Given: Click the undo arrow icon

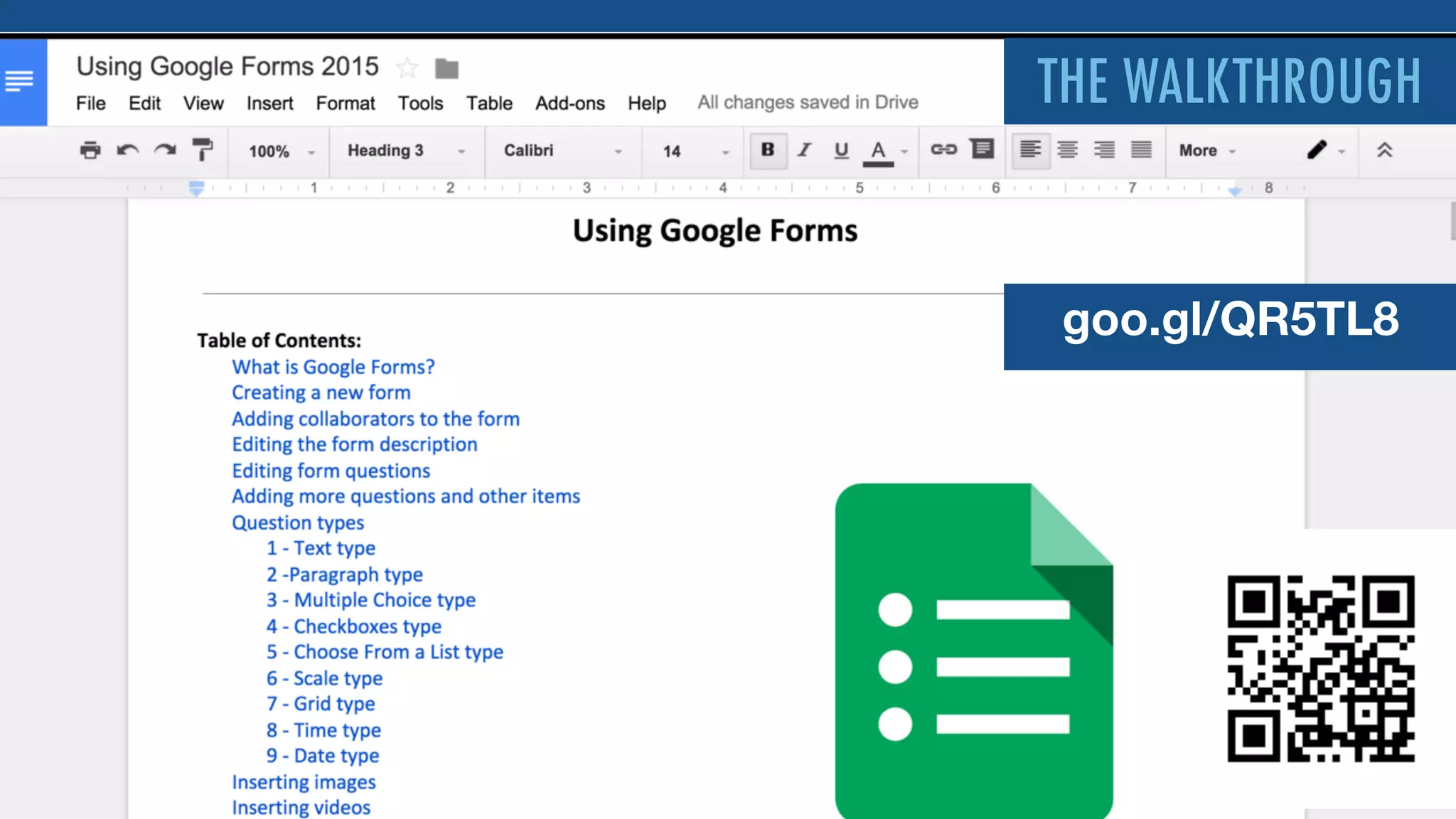Looking at the screenshot, I should click(128, 150).
